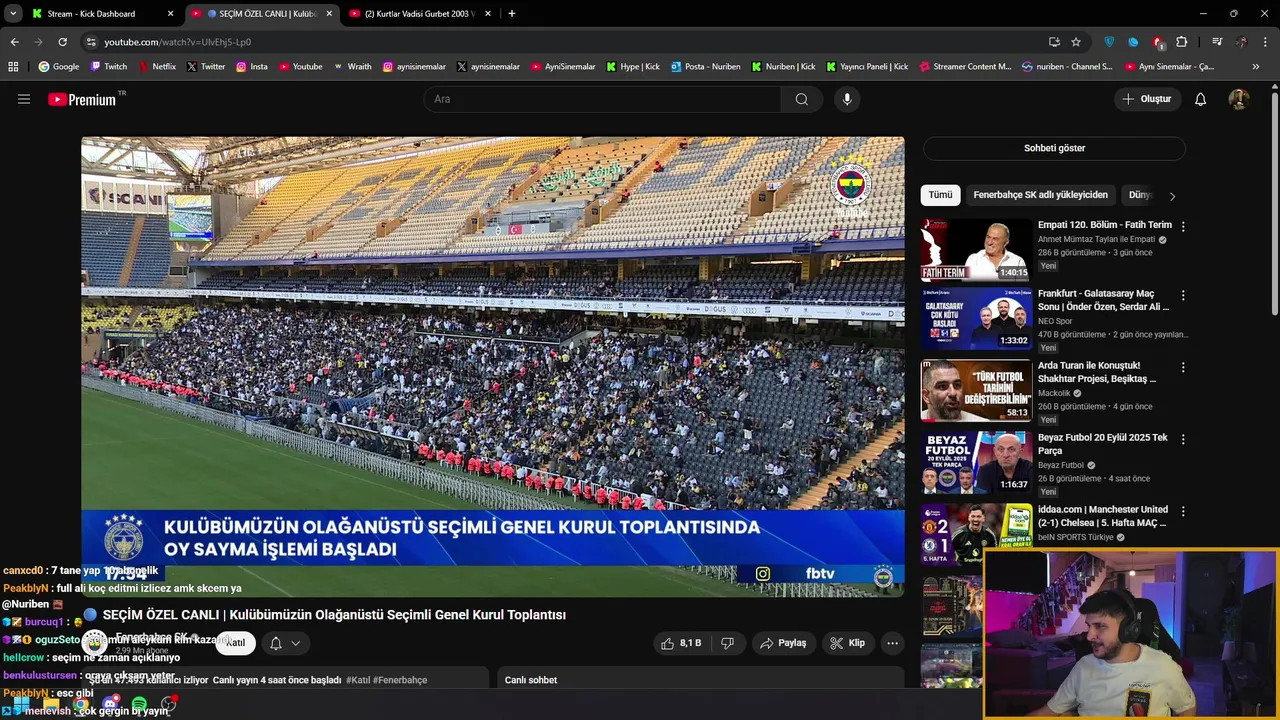1280x720 pixels.
Task: Start voice search with microphone icon
Action: click(847, 99)
